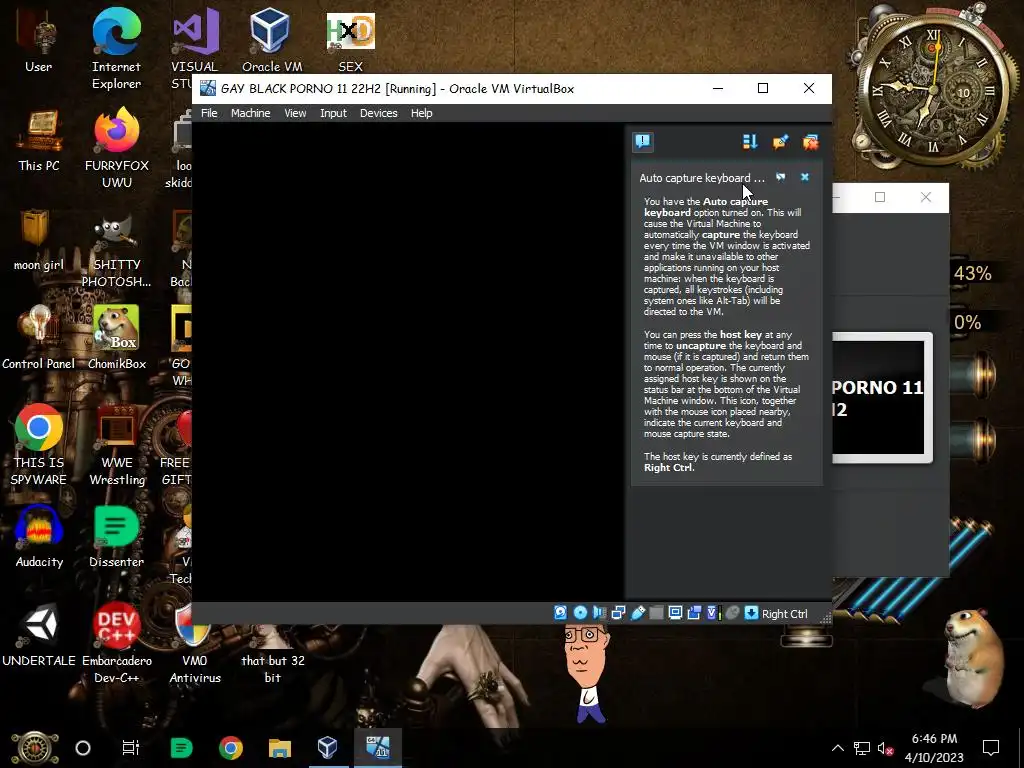The height and width of the screenshot is (768, 1024).
Task: Click the mouse integration status bar indicator
Action: click(733, 613)
